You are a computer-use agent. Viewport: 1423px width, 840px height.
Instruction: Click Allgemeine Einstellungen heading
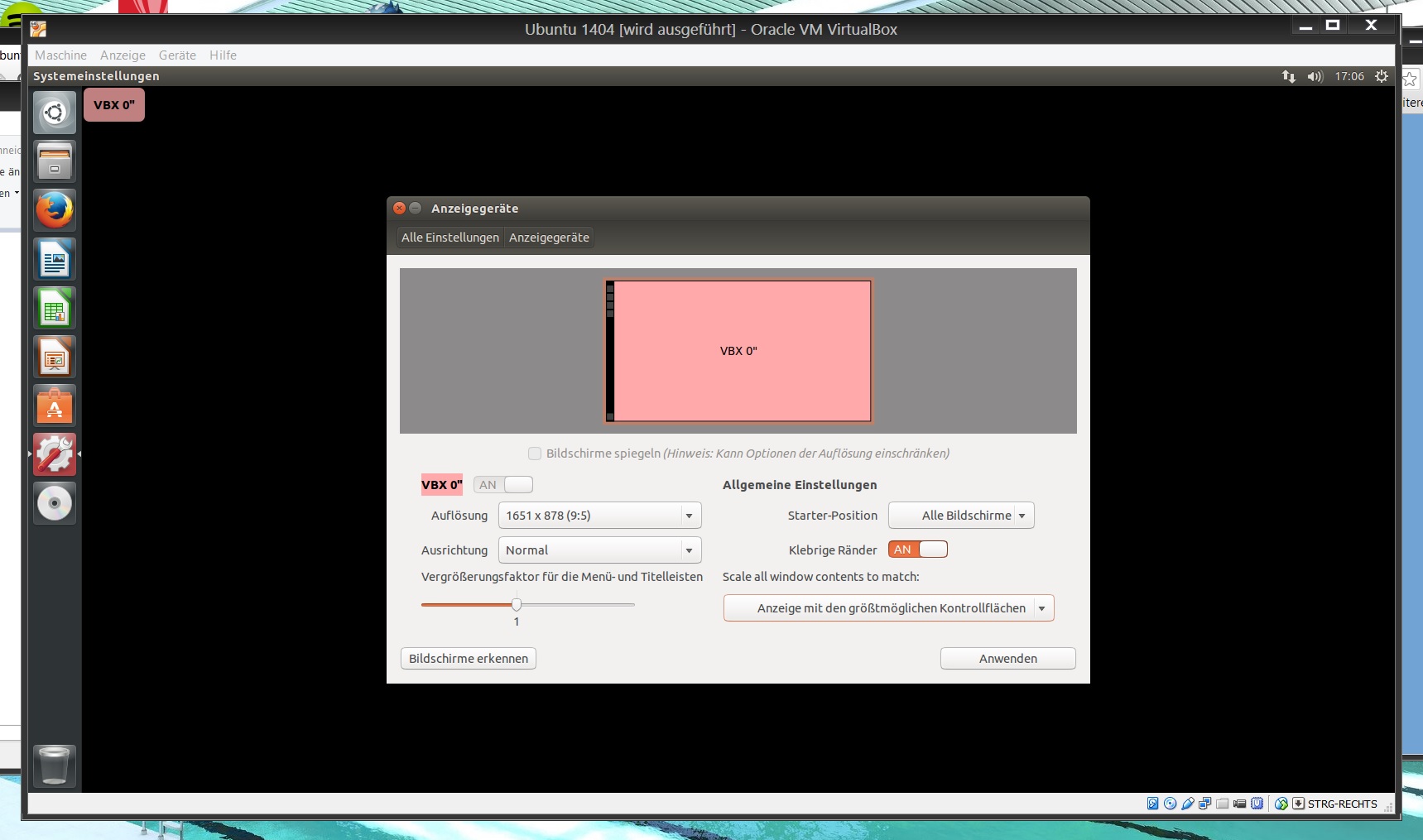800,485
